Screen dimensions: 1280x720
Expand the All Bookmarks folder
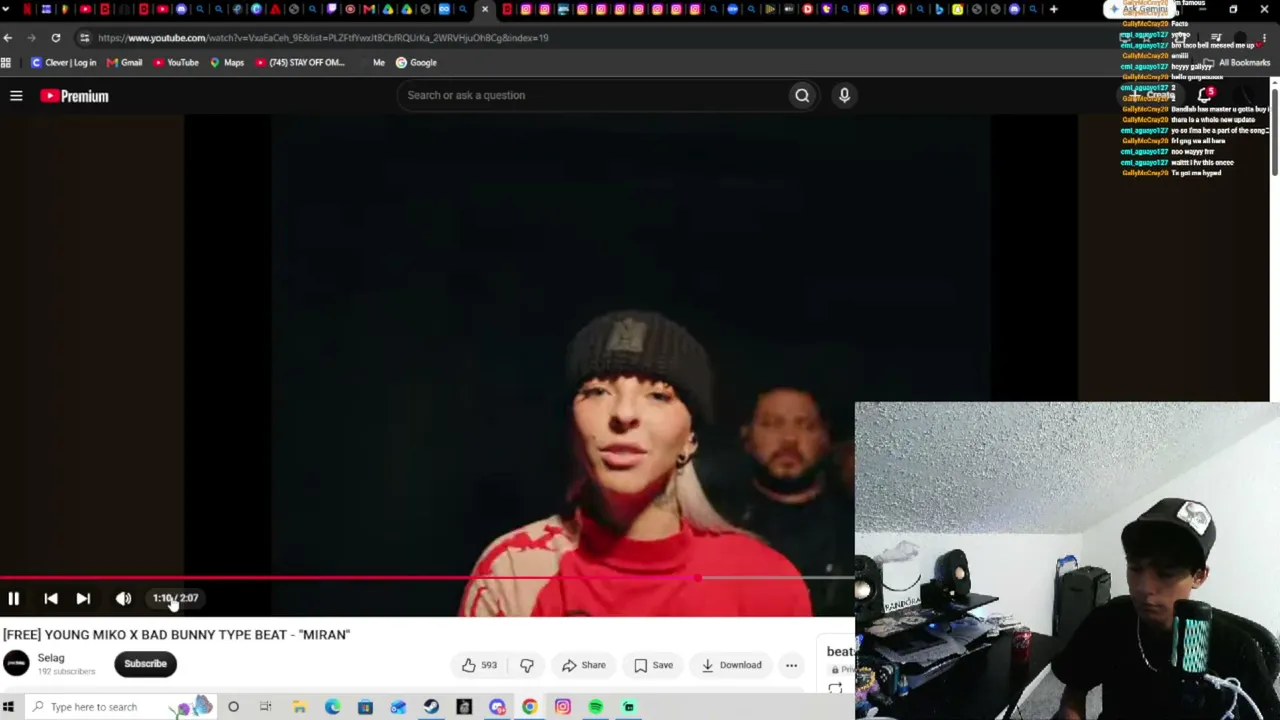1238,62
